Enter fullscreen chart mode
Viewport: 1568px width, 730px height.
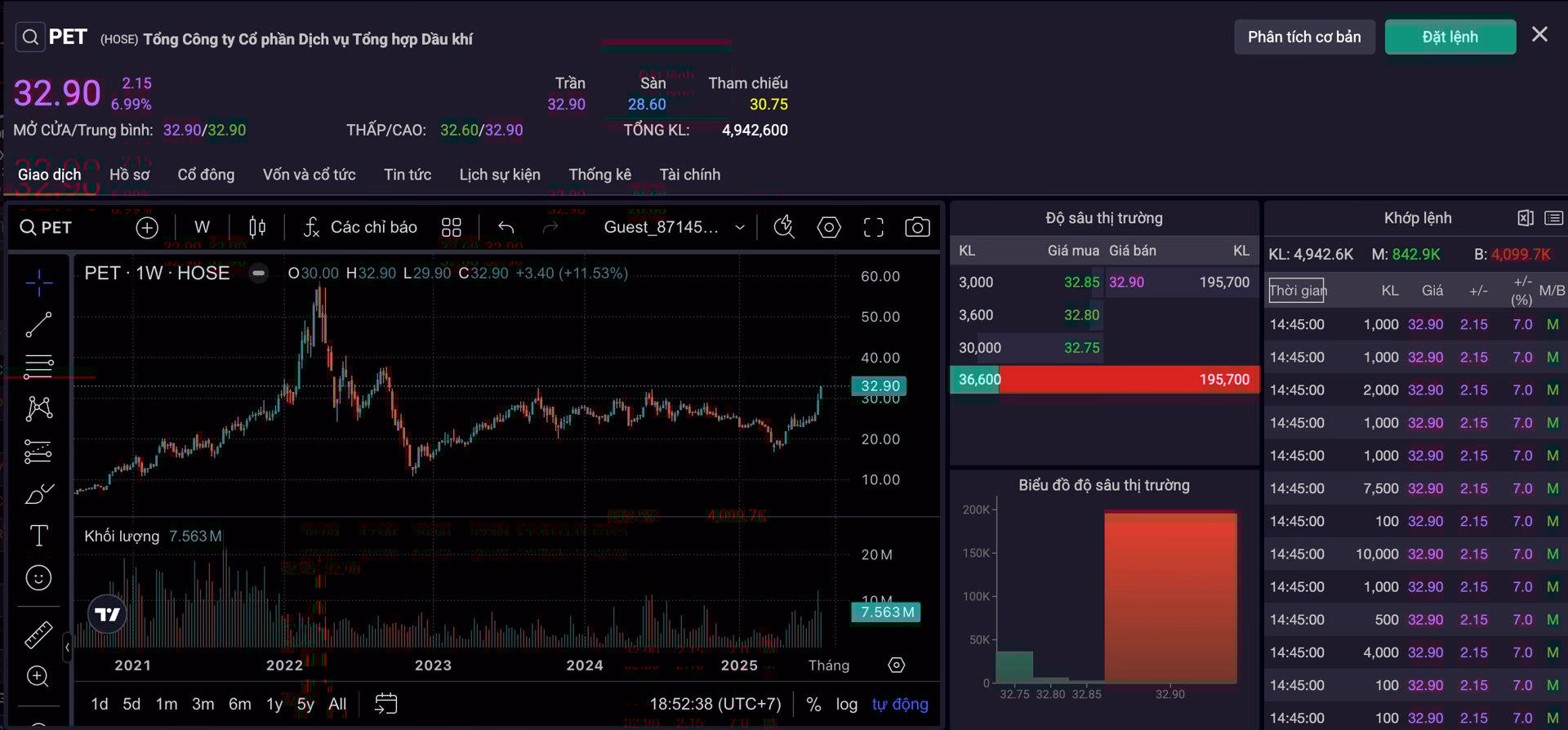tap(873, 228)
